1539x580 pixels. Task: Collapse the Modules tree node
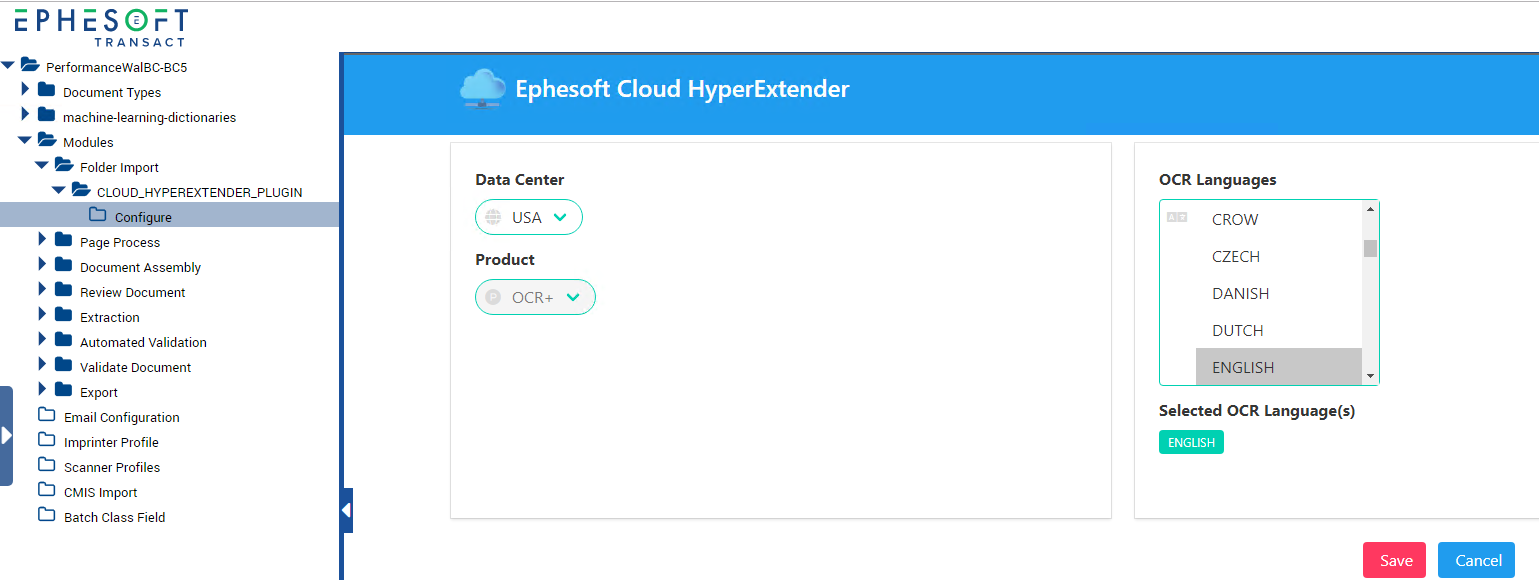pos(25,141)
